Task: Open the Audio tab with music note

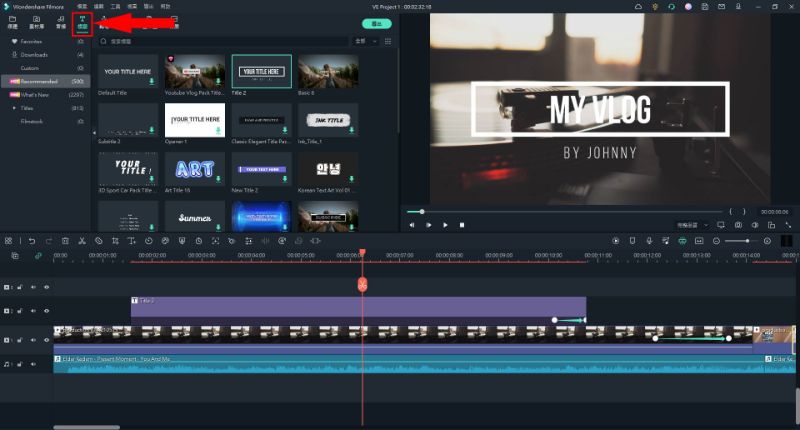Action: pos(61,22)
